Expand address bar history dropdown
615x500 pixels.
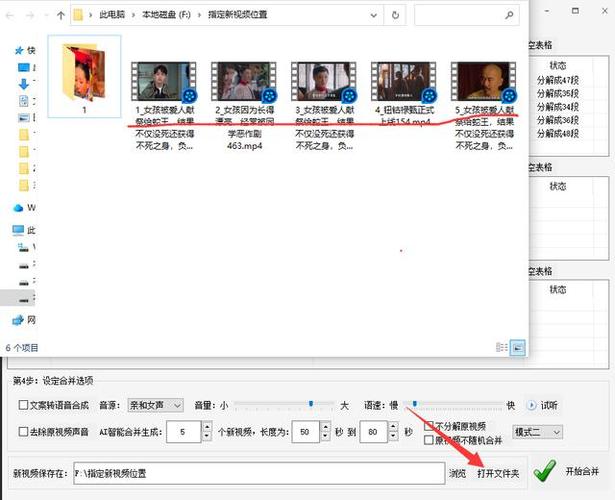[x=373, y=15]
